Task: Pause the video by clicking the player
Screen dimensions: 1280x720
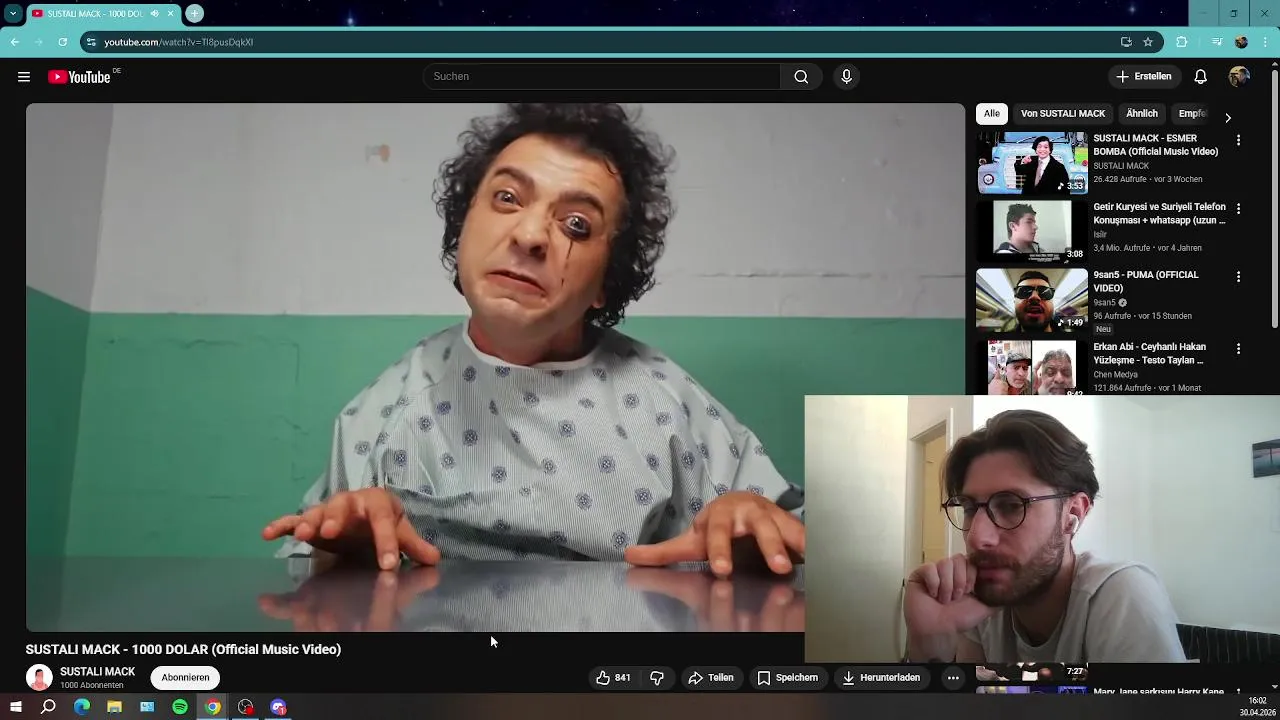Action: [496, 367]
